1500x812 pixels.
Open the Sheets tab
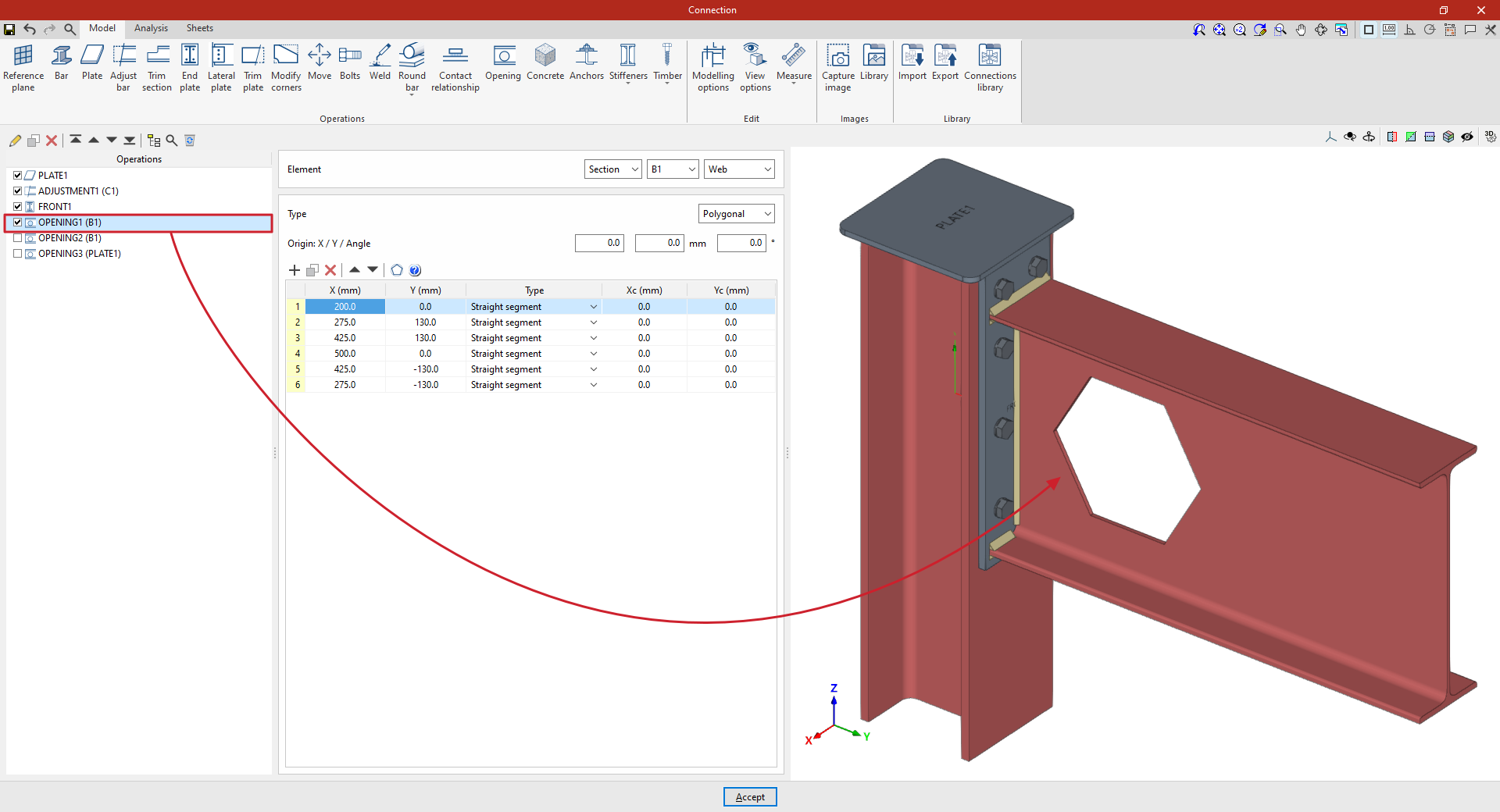coord(199,28)
